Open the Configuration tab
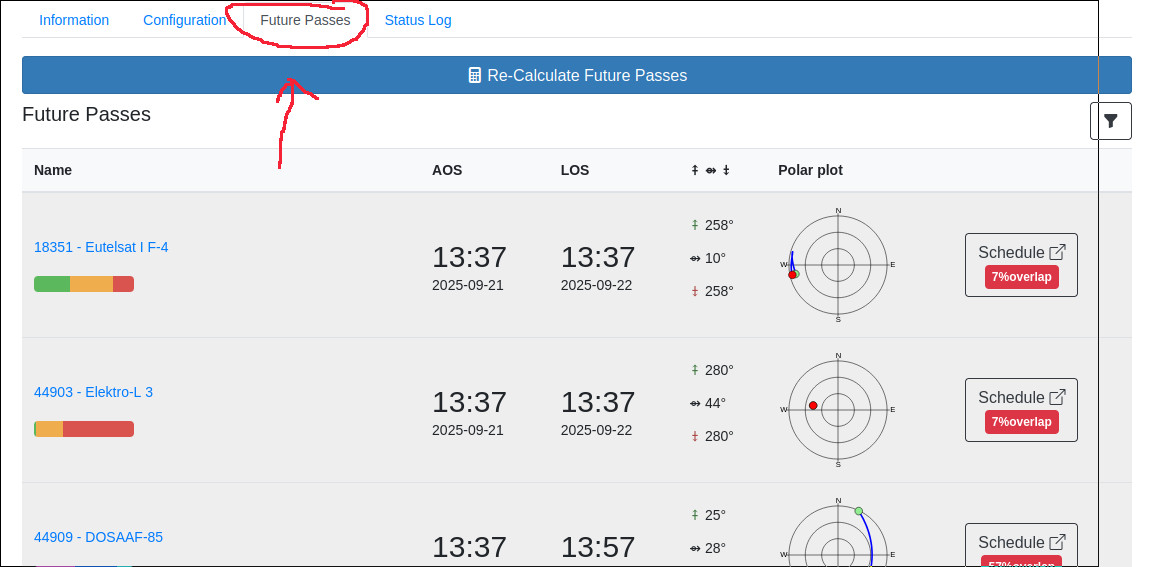1163x567 pixels. coord(185,20)
